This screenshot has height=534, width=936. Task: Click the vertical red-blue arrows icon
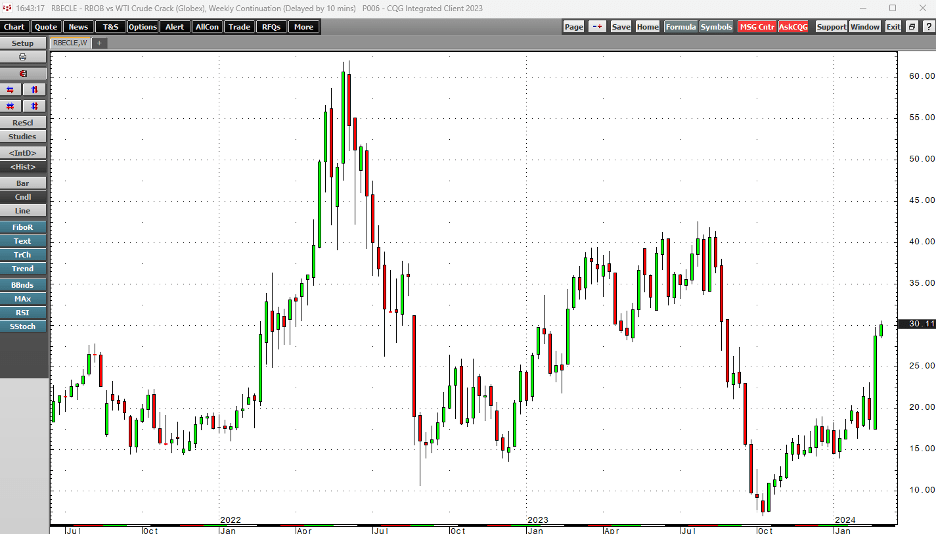(35, 89)
